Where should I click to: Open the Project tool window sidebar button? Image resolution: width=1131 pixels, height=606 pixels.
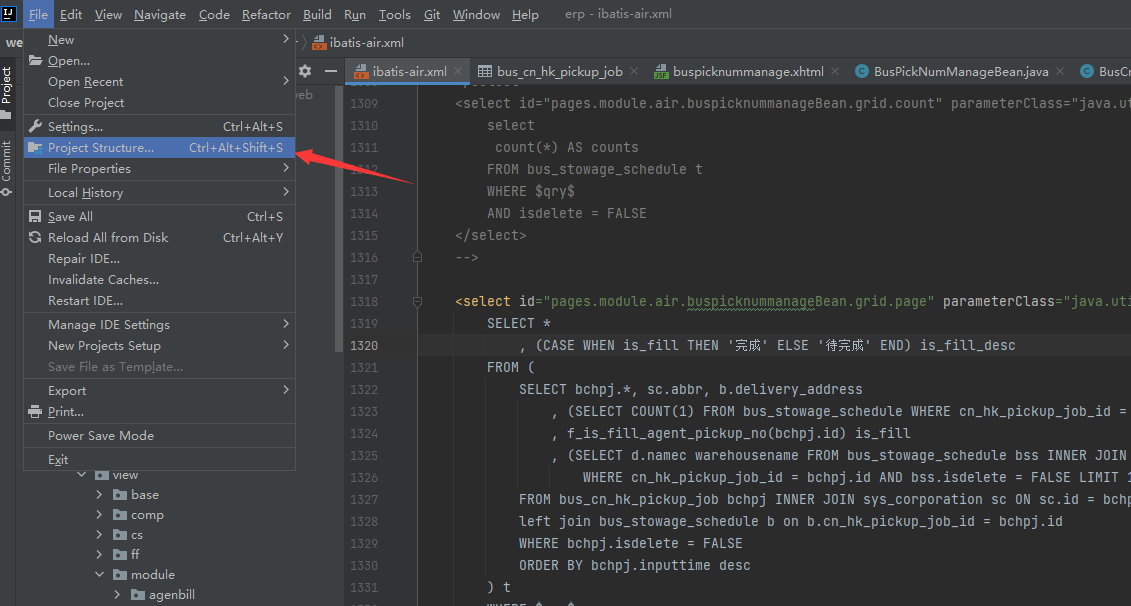pos(6,92)
